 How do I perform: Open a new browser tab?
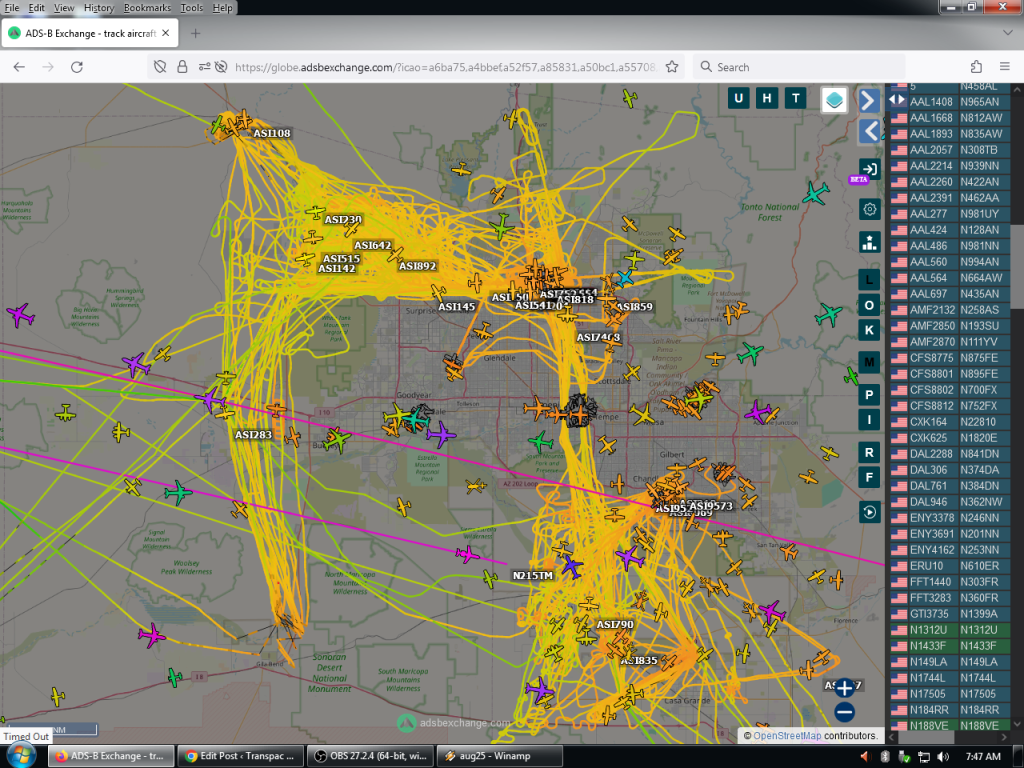195,33
